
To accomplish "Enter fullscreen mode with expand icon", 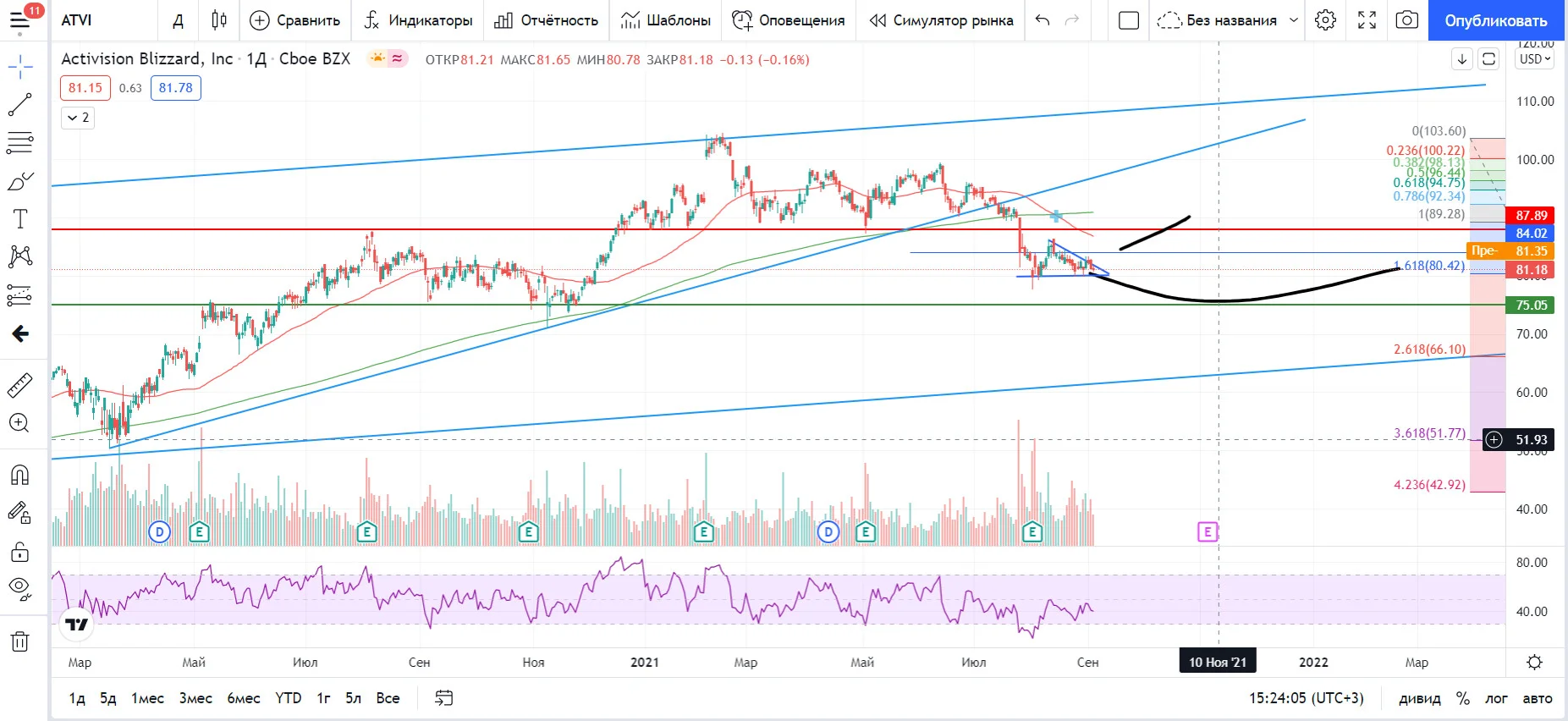I will click(x=1367, y=20).
